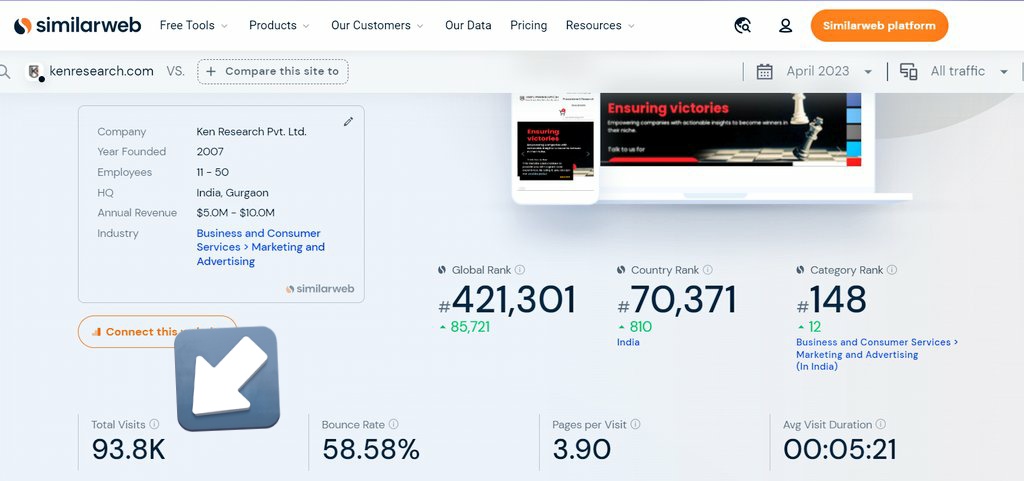1024x481 pixels.
Task: Click the Similarweb logo inside company card
Action: tap(320, 288)
